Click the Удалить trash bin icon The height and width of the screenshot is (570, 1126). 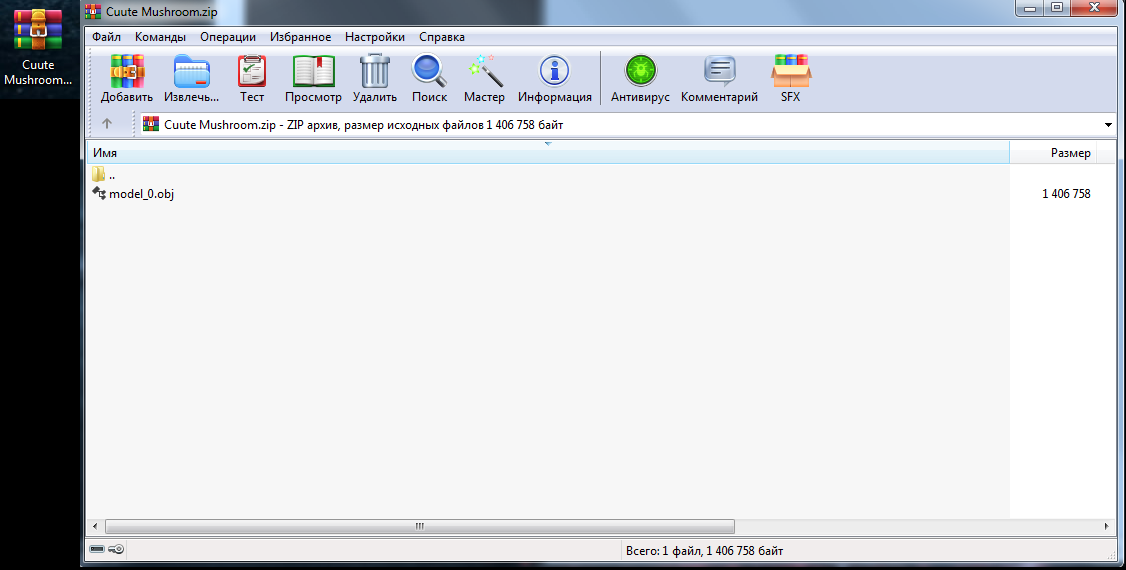click(375, 71)
